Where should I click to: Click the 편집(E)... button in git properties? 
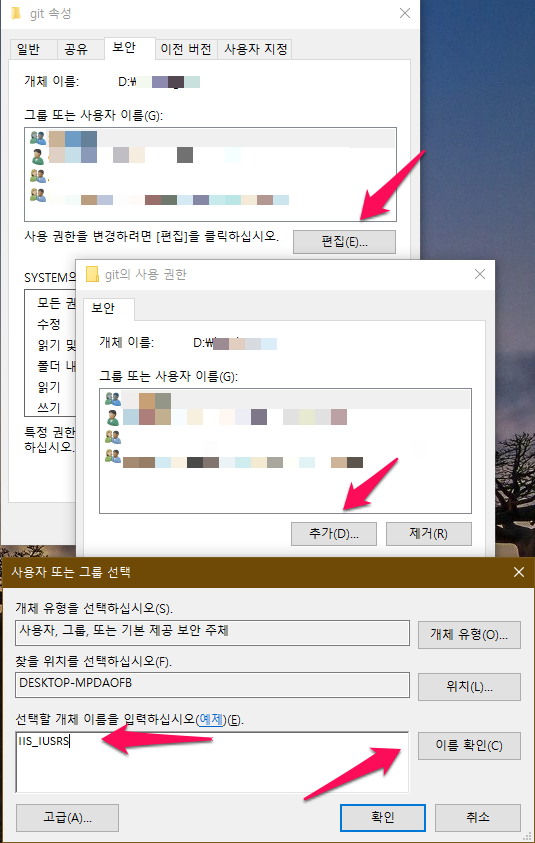tap(344, 241)
